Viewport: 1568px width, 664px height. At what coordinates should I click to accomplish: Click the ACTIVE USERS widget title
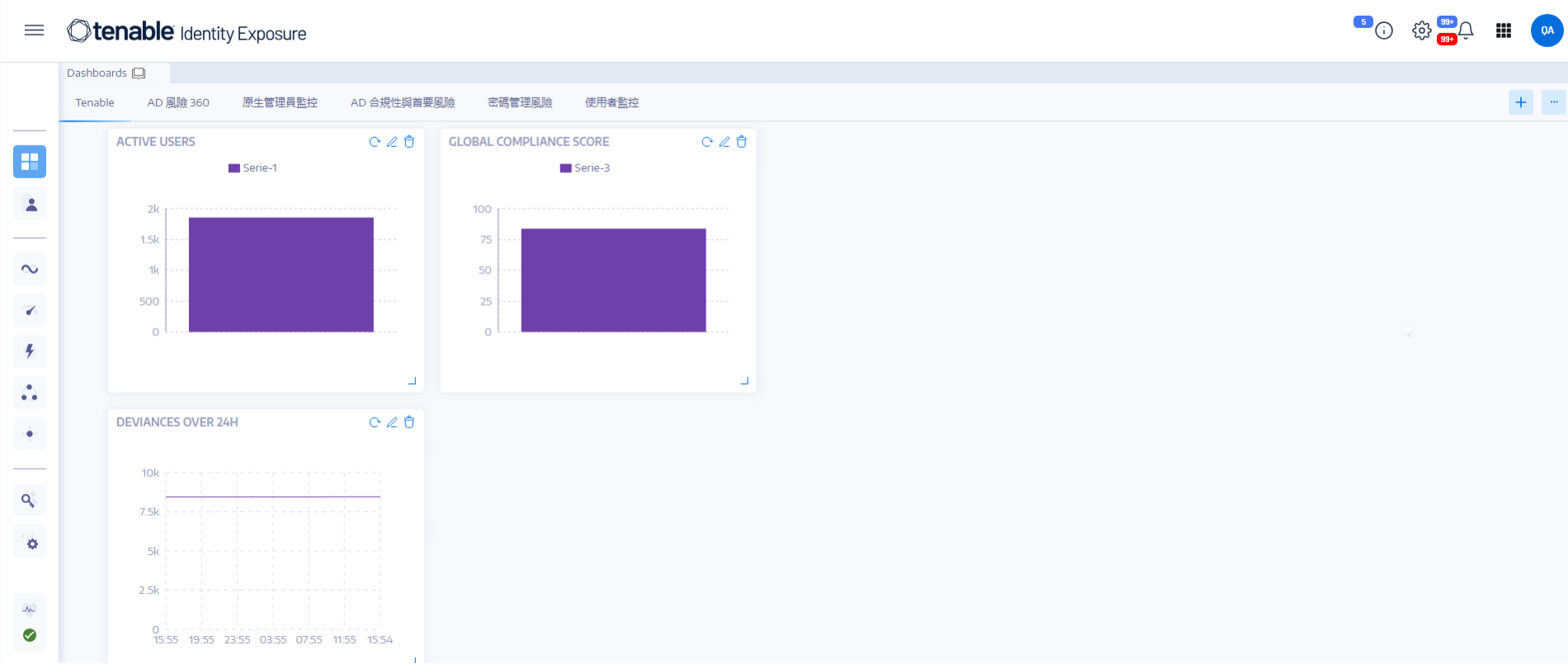click(156, 142)
